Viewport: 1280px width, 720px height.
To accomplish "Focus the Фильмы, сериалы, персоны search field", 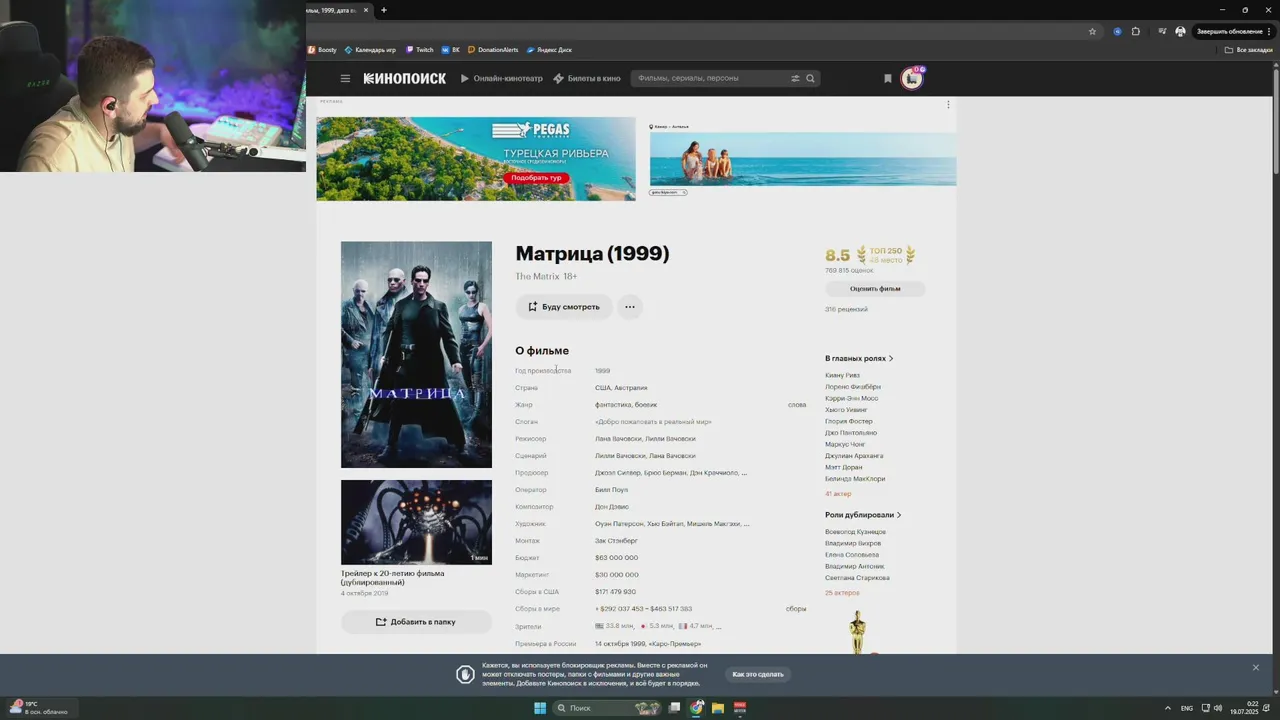I will (711, 78).
